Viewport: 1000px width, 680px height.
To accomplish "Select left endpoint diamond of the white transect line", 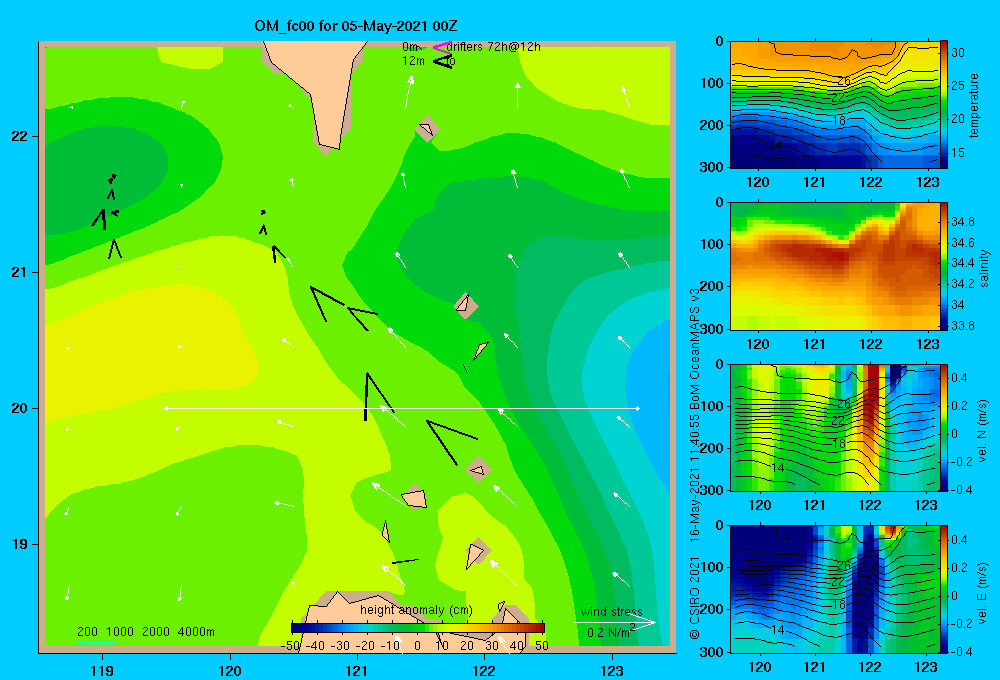I will tap(166, 408).
